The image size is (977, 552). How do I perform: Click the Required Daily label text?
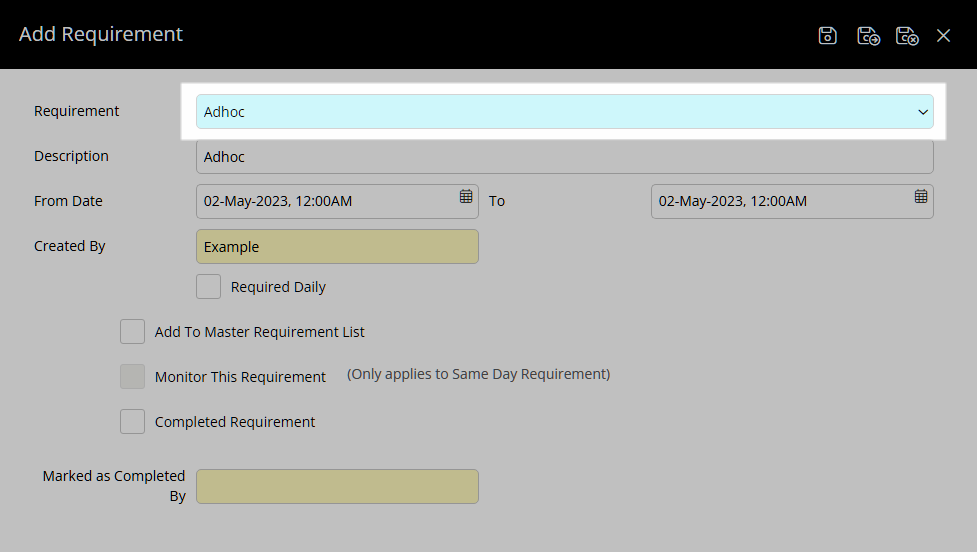click(279, 287)
